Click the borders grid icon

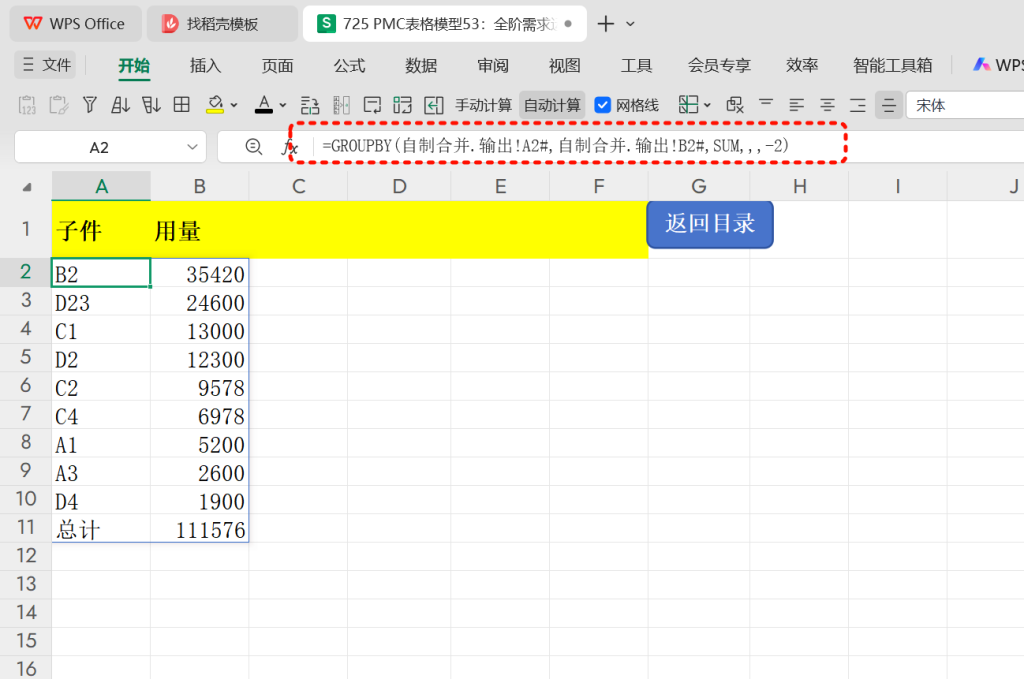(182, 104)
